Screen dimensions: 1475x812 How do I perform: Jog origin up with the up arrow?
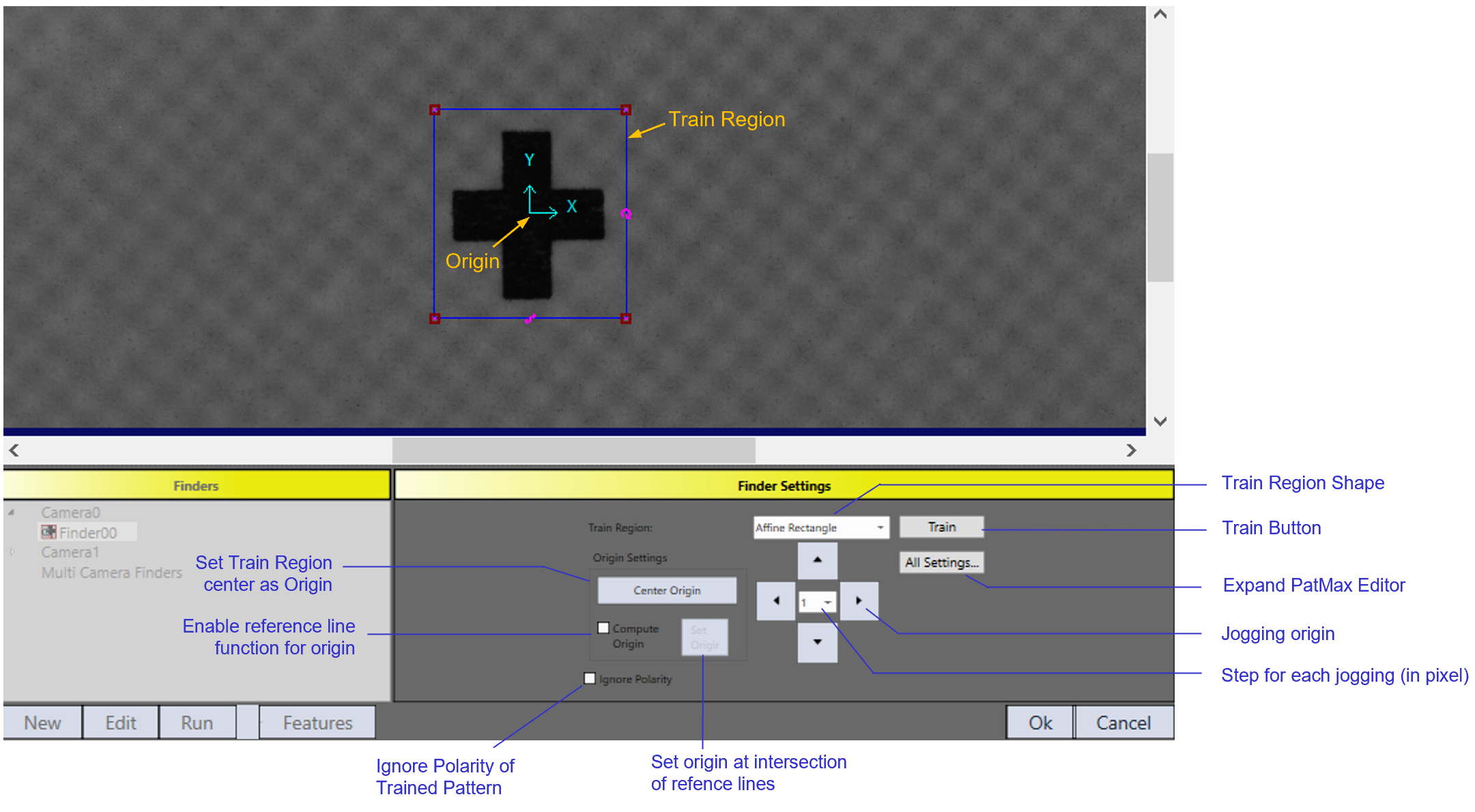point(817,560)
